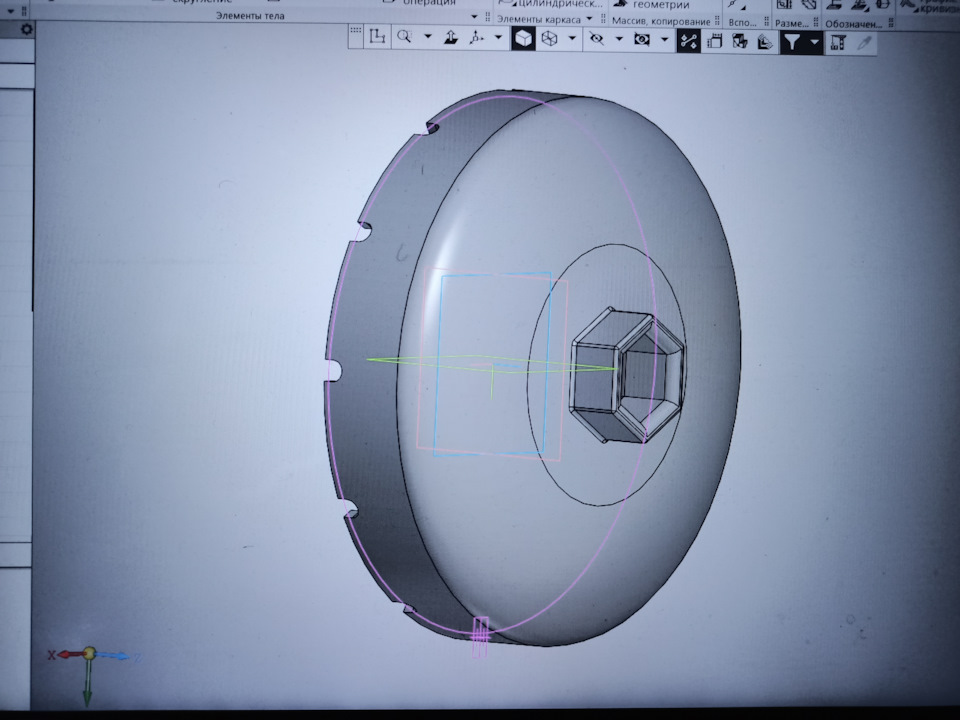Open the selection filter dropdown arrow
Screen dimensions: 960x720
[815, 41]
